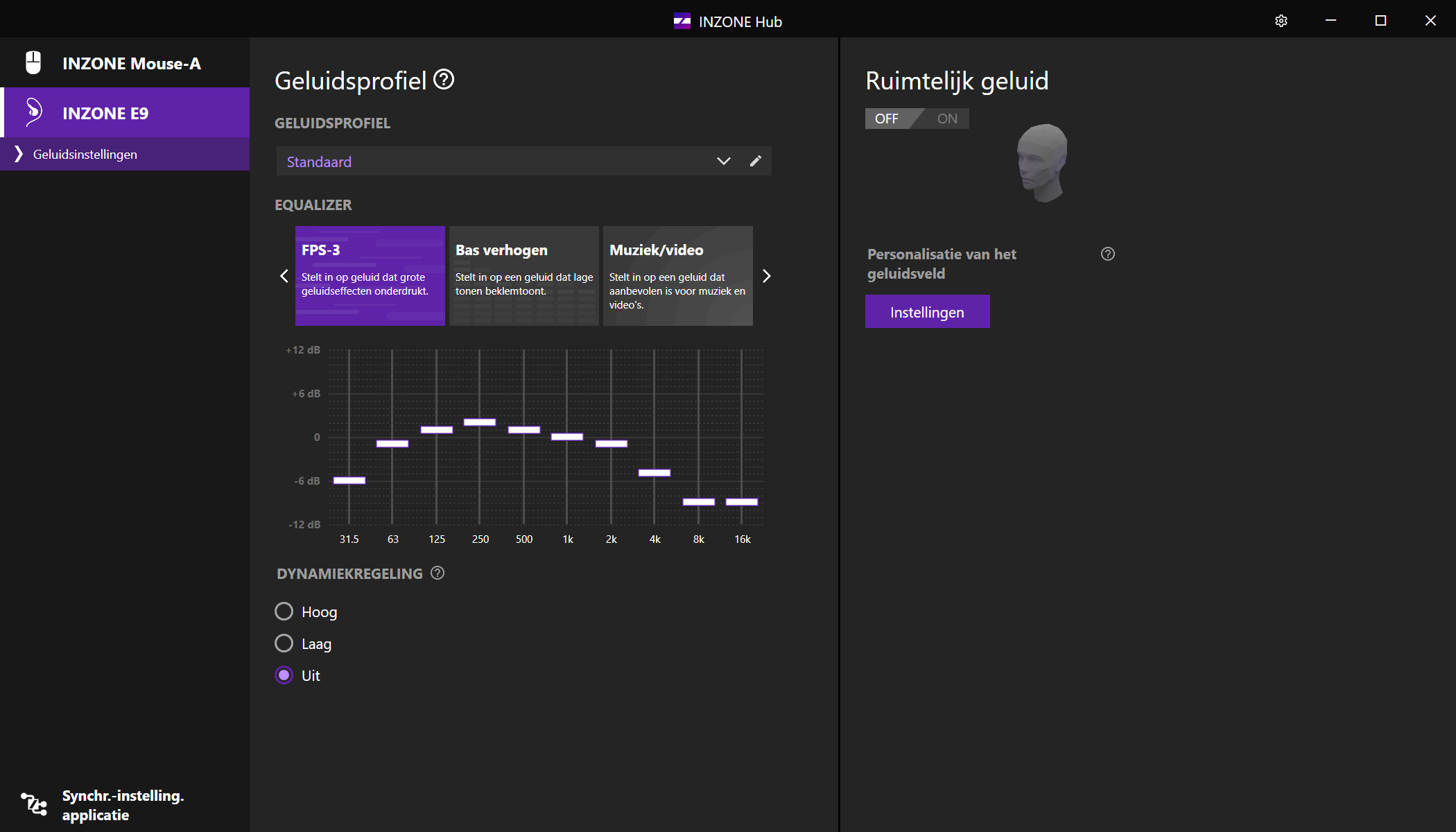
Task: Click the 4k band equalizer slider handle
Action: tap(654, 473)
